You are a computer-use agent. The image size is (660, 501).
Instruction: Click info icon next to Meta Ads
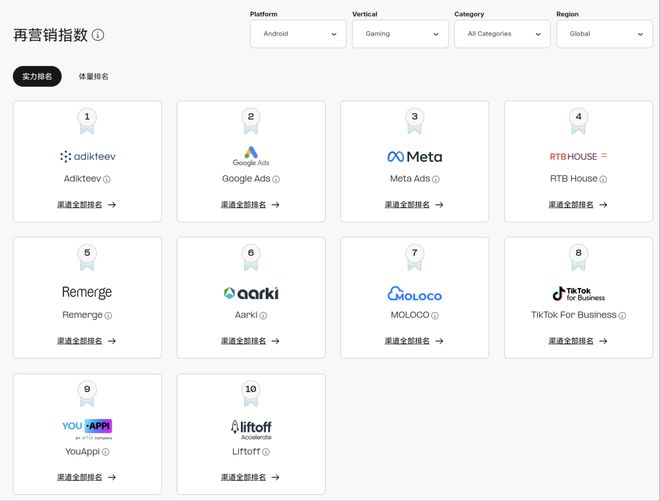pyautogui.click(x=435, y=180)
